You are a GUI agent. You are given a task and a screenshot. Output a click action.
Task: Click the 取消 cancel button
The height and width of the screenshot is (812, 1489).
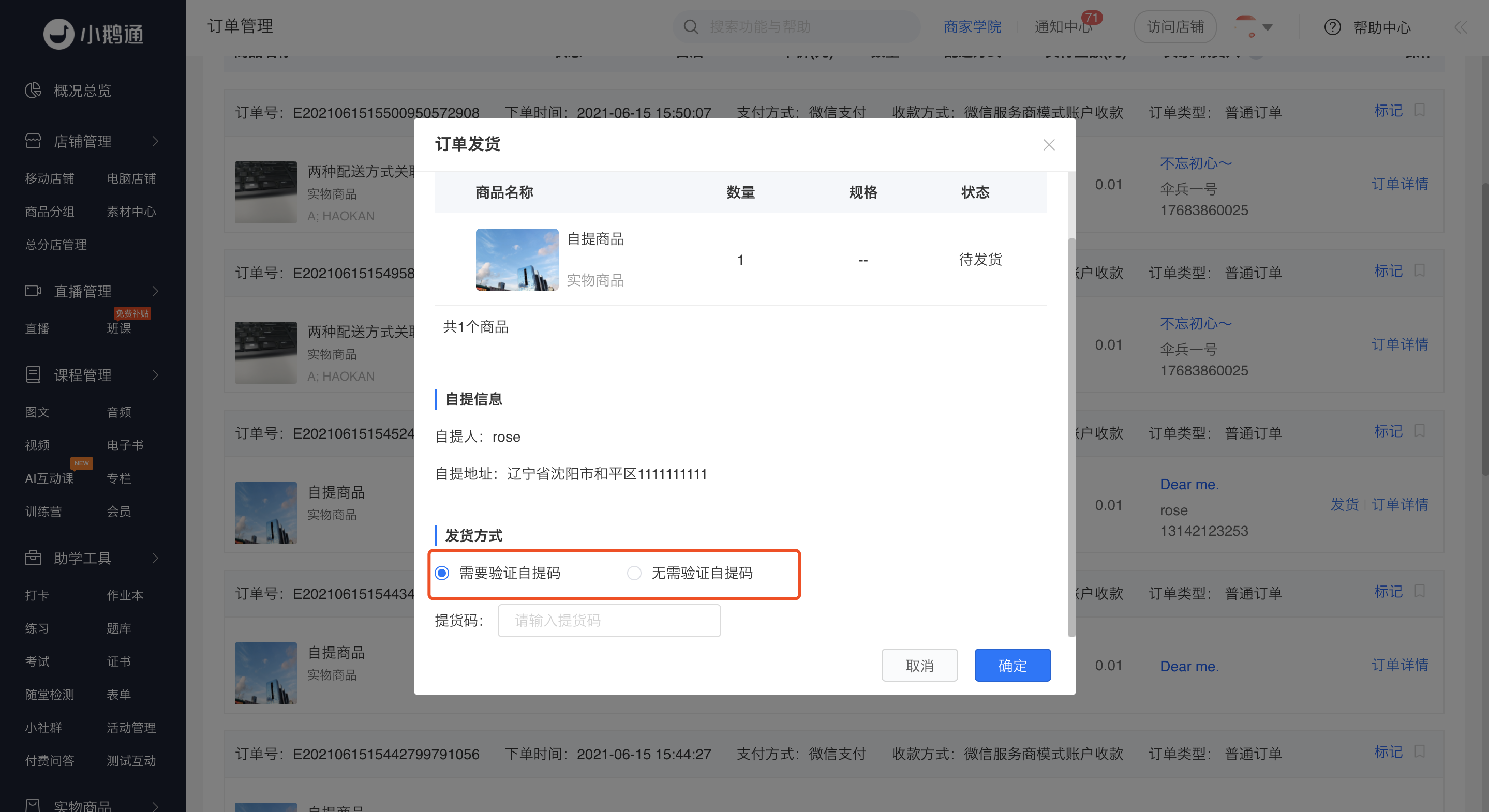pos(920,665)
